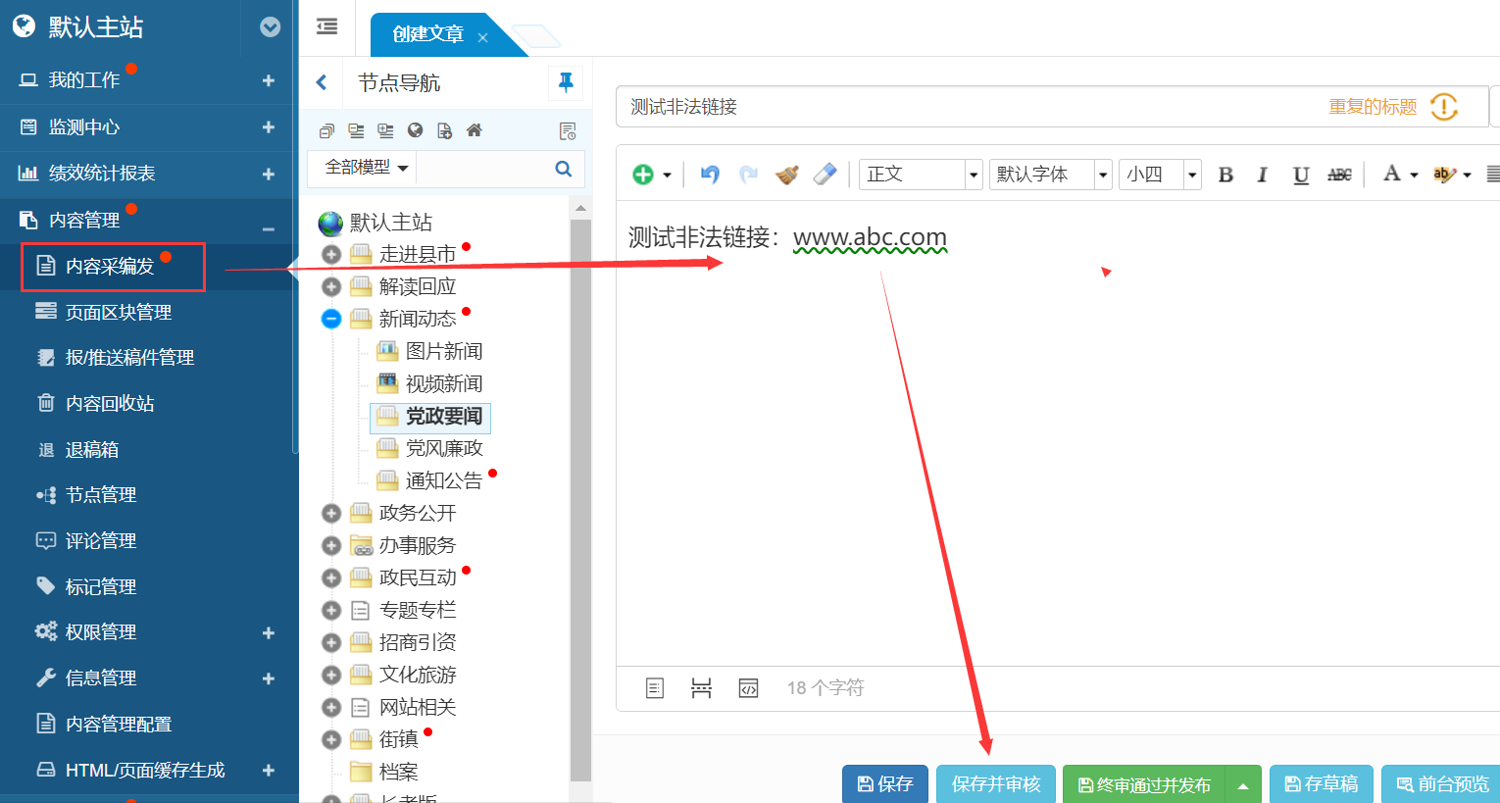This screenshot has width=1500, height=803.
Task: Select the 创建文章 tab
Action: tap(428, 35)
